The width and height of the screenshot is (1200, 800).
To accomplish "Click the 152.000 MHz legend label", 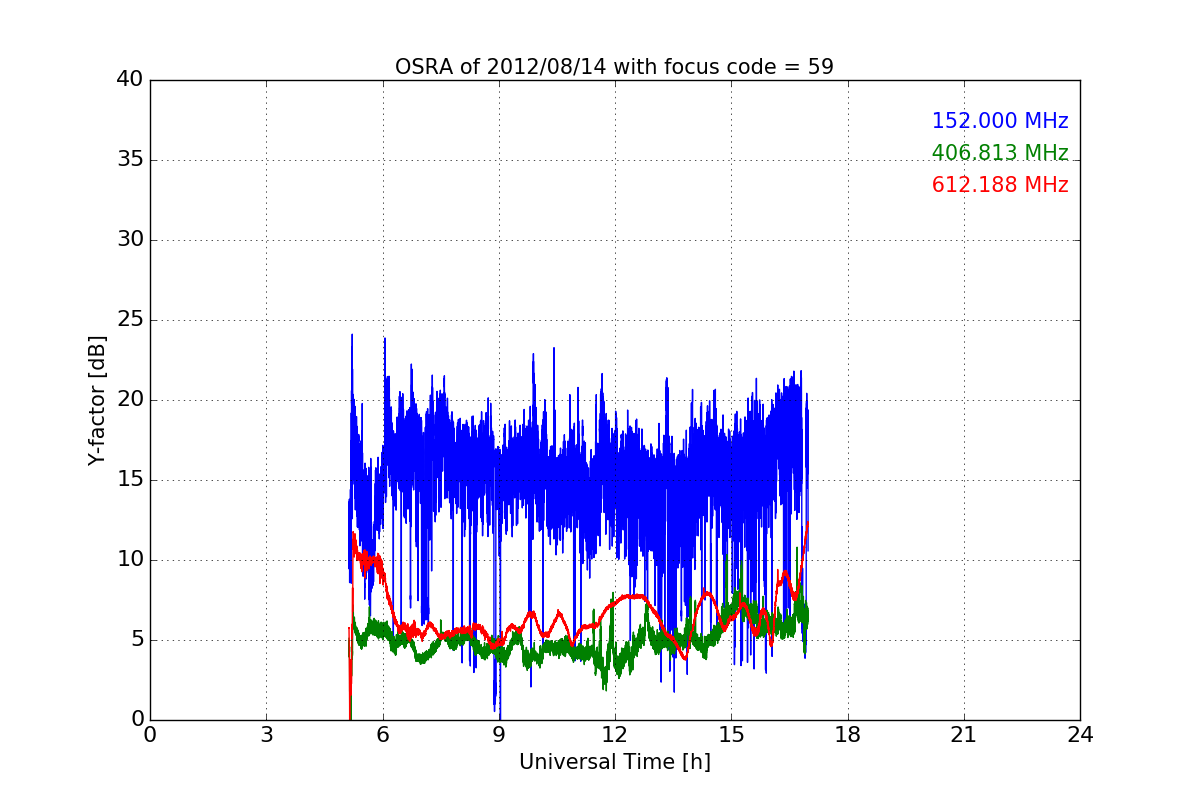I will 1000,121.
